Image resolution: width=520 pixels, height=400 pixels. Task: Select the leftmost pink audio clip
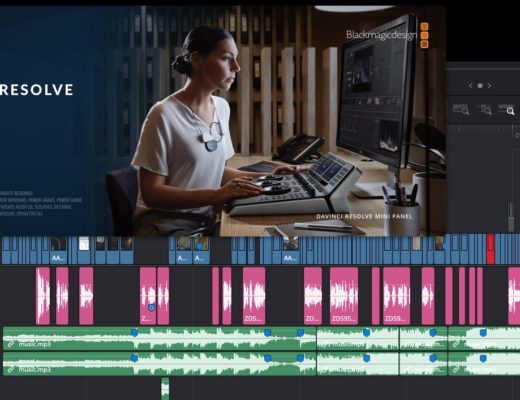(x=43, y=296)
